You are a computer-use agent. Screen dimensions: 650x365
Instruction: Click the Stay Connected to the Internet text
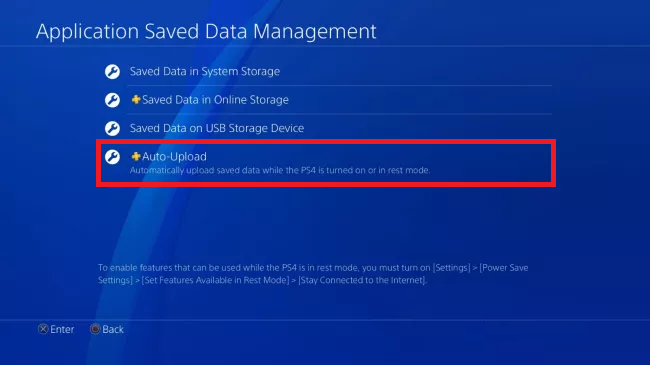[x=362, y=280]
